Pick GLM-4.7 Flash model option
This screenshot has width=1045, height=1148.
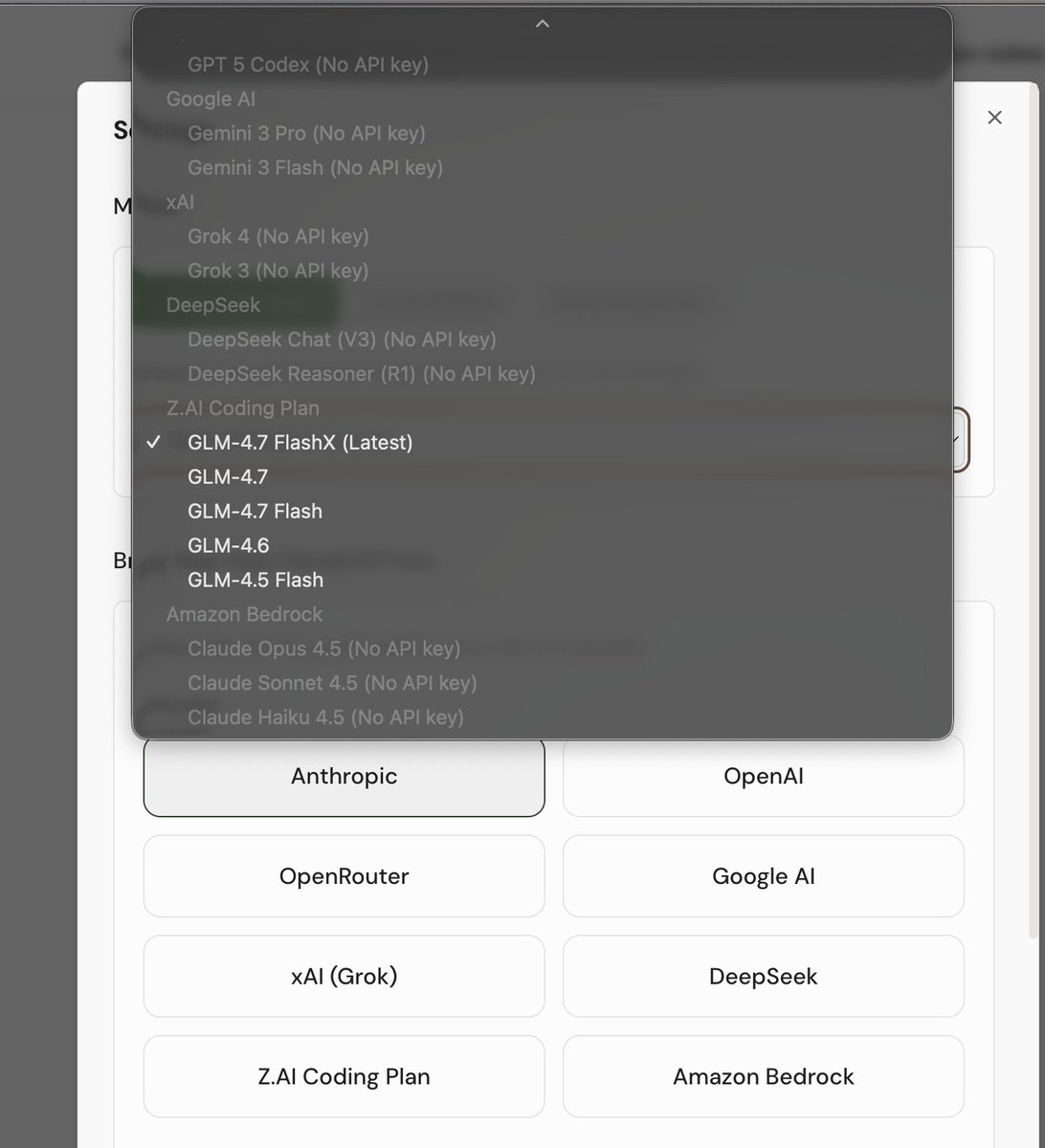pyautogui.click(x=542, y=511)
